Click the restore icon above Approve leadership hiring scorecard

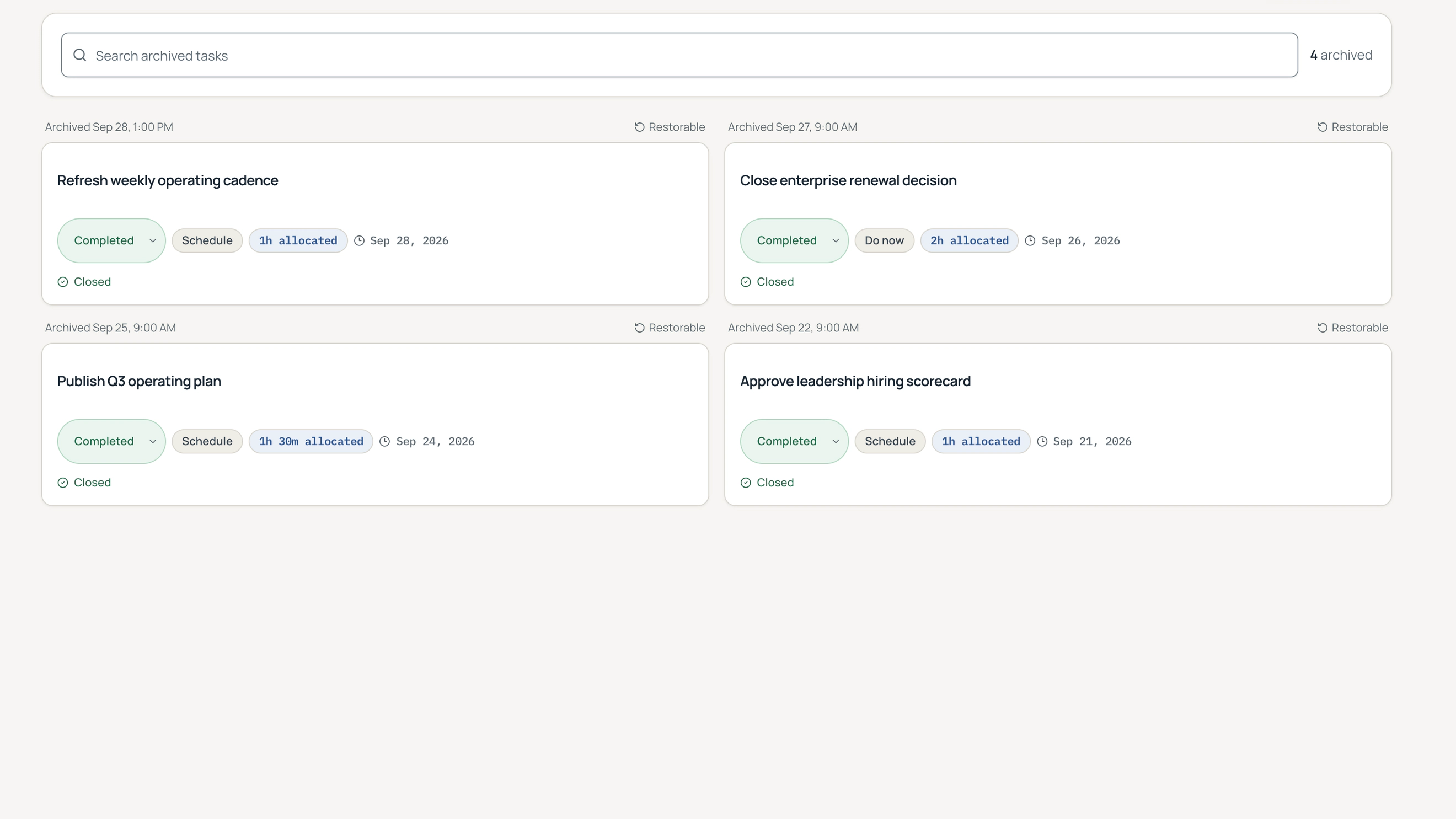click(x=1322, y=328)
